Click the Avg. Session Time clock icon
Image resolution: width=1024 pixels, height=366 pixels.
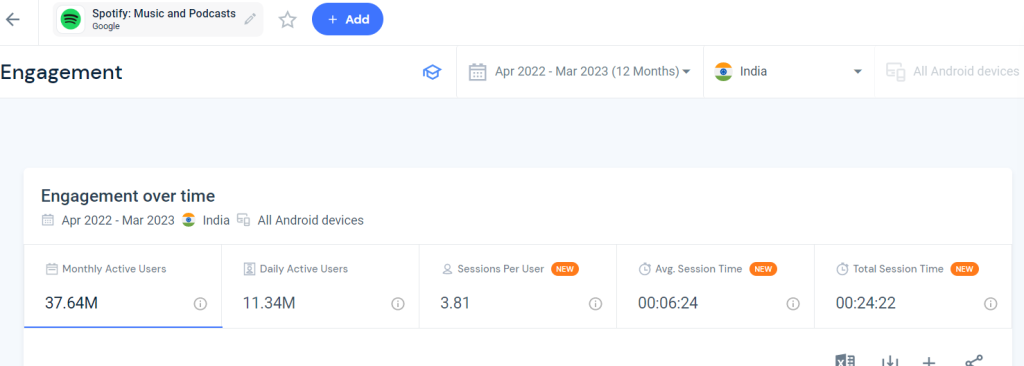point(645,269)
